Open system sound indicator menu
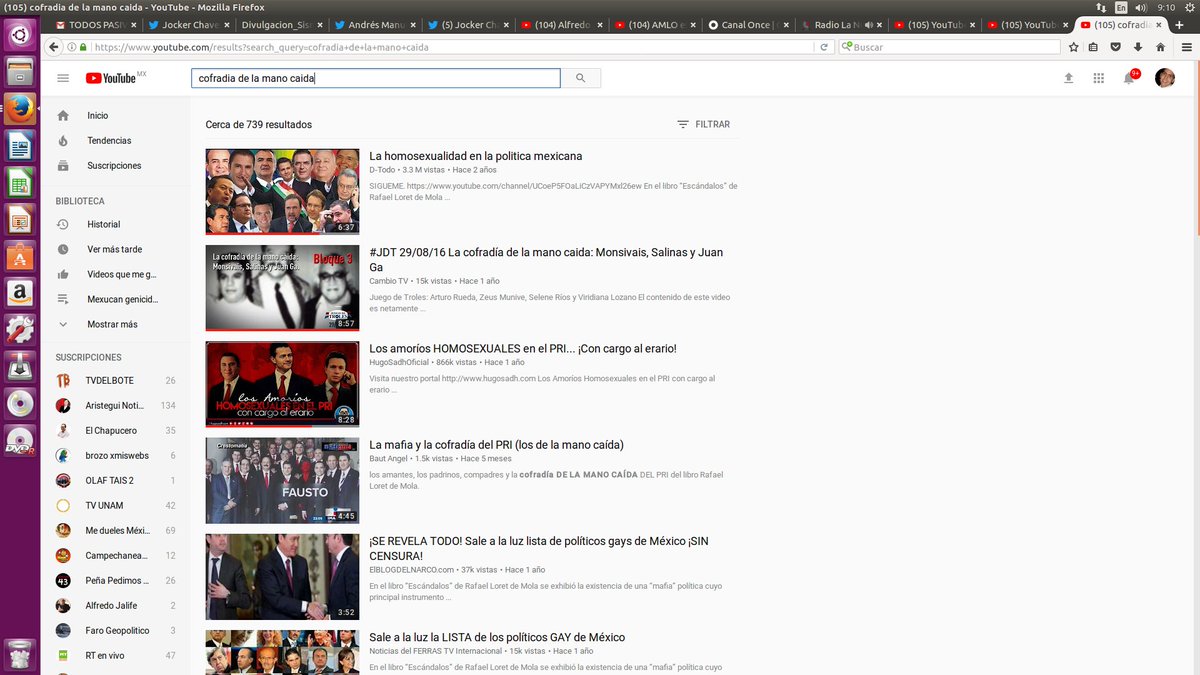1200x675 pixels. tap(1140, 7)
